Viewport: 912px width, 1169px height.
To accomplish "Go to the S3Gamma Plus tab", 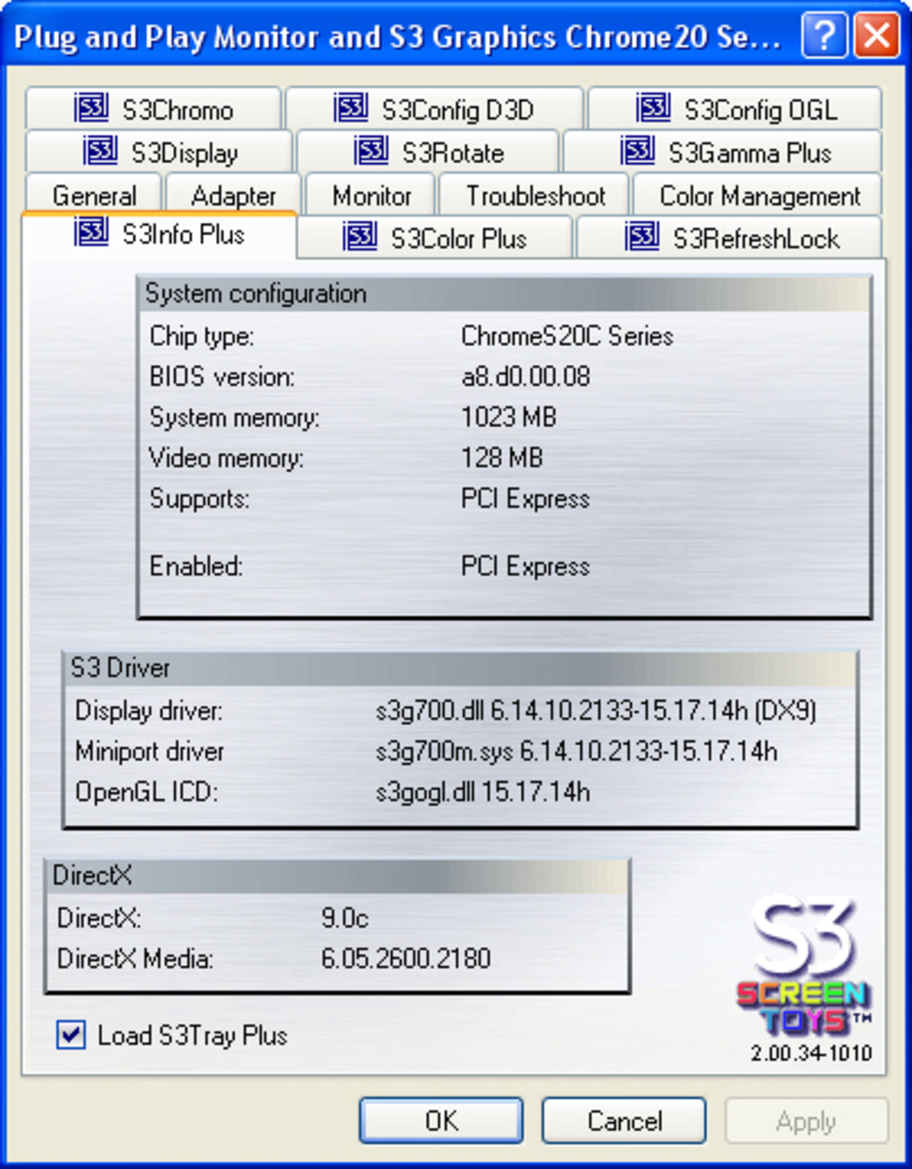I will pyautogui.click(x=723, y=151).
